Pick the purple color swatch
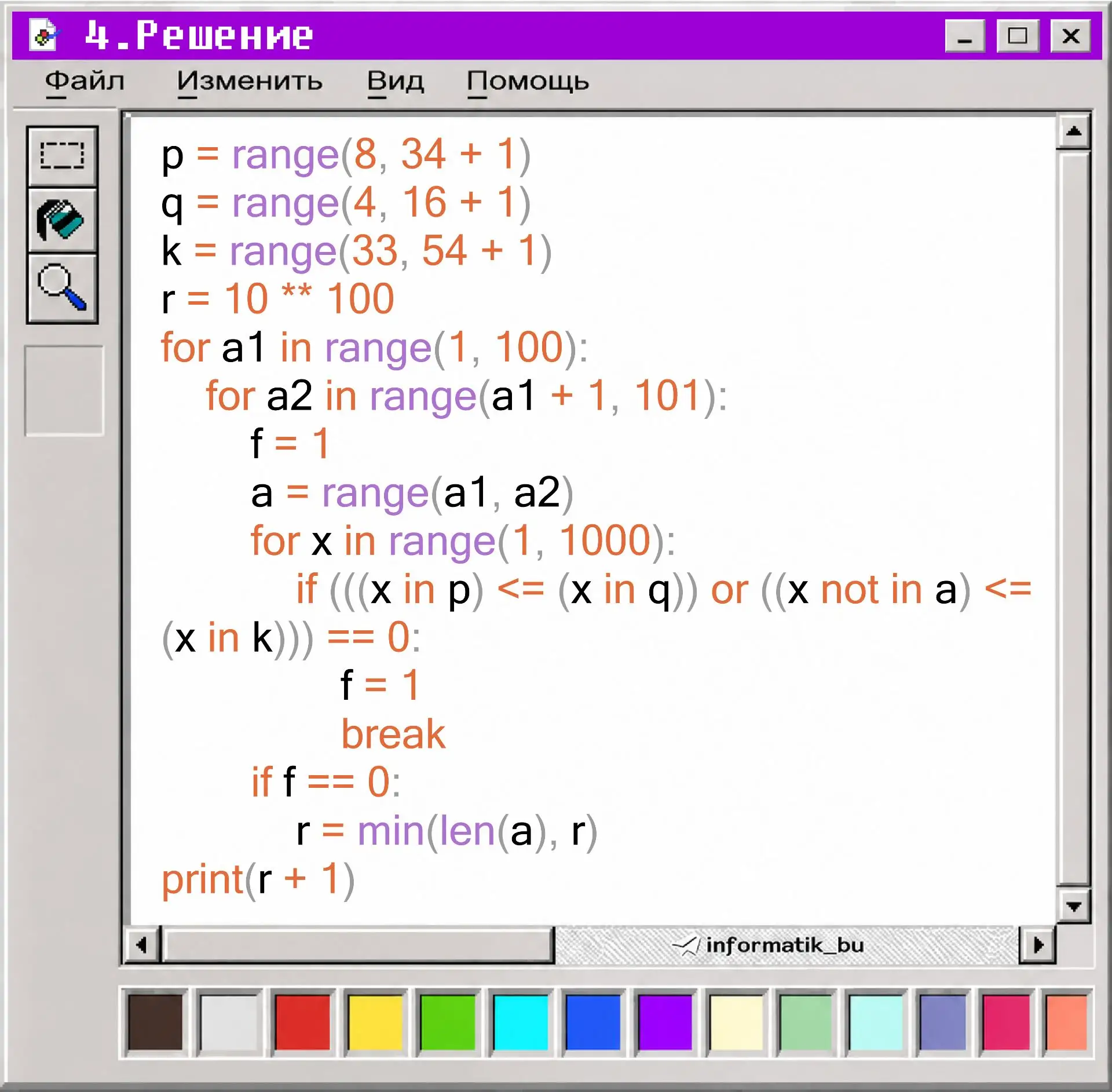 click(665, 1022)
